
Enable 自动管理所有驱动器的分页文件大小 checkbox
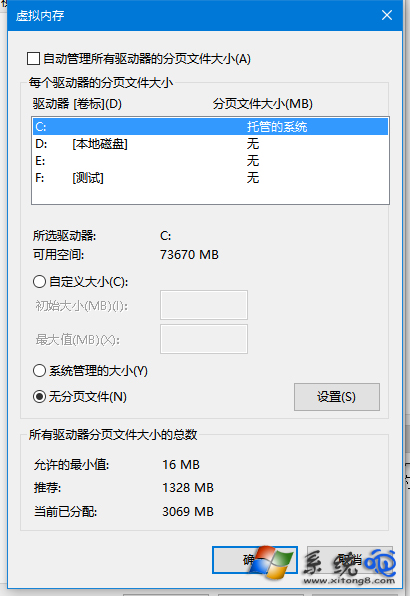pyautogui.click(x=33, y=59)
